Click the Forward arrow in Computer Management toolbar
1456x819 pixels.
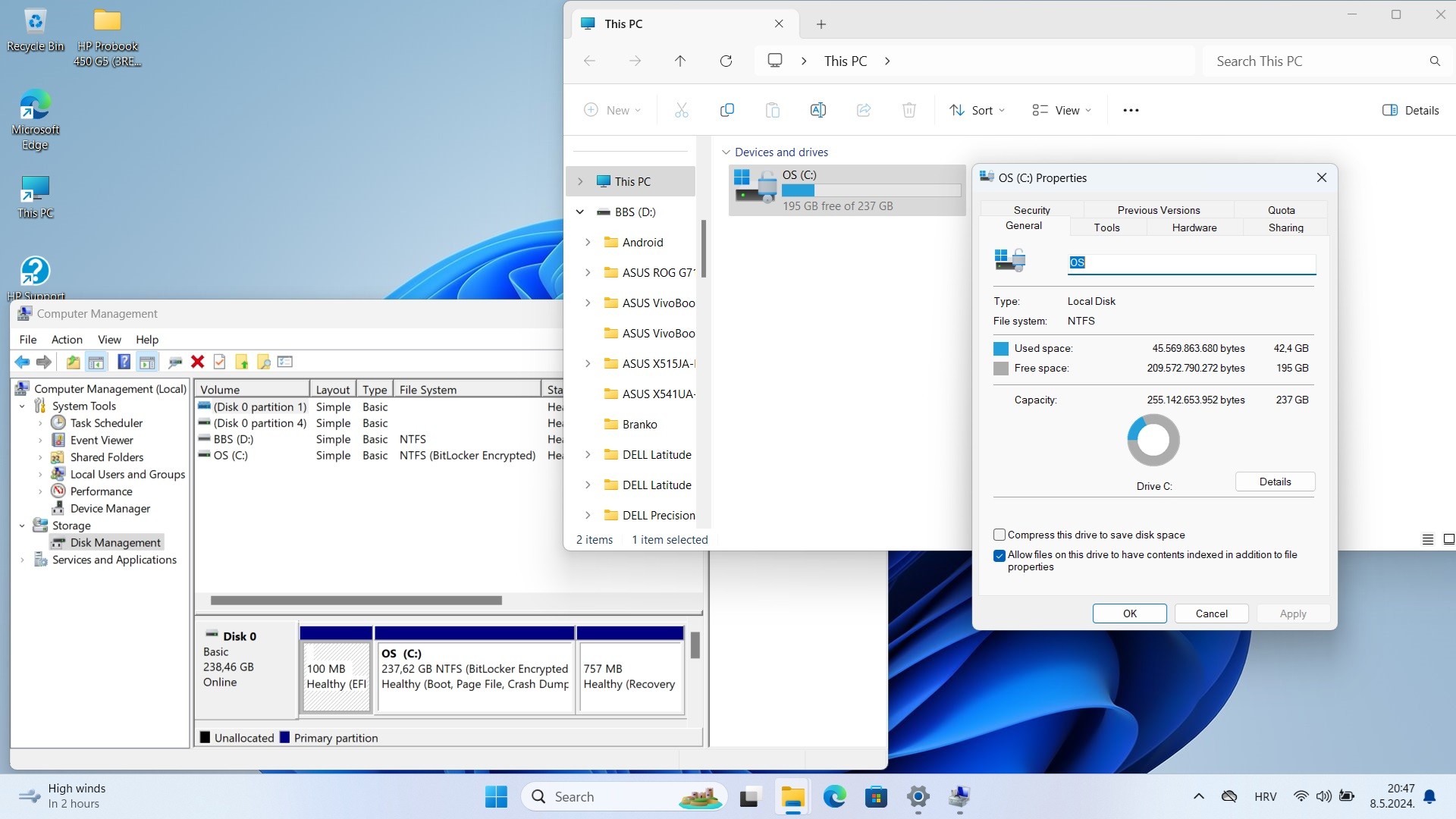[x=44, y=362]
